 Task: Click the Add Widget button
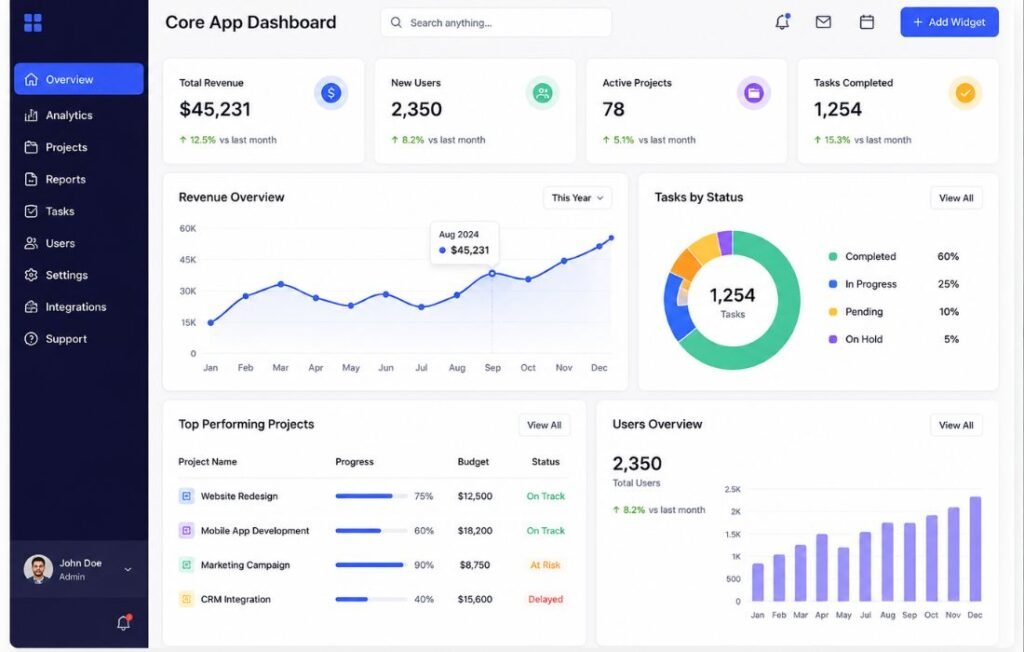point(950,22)
